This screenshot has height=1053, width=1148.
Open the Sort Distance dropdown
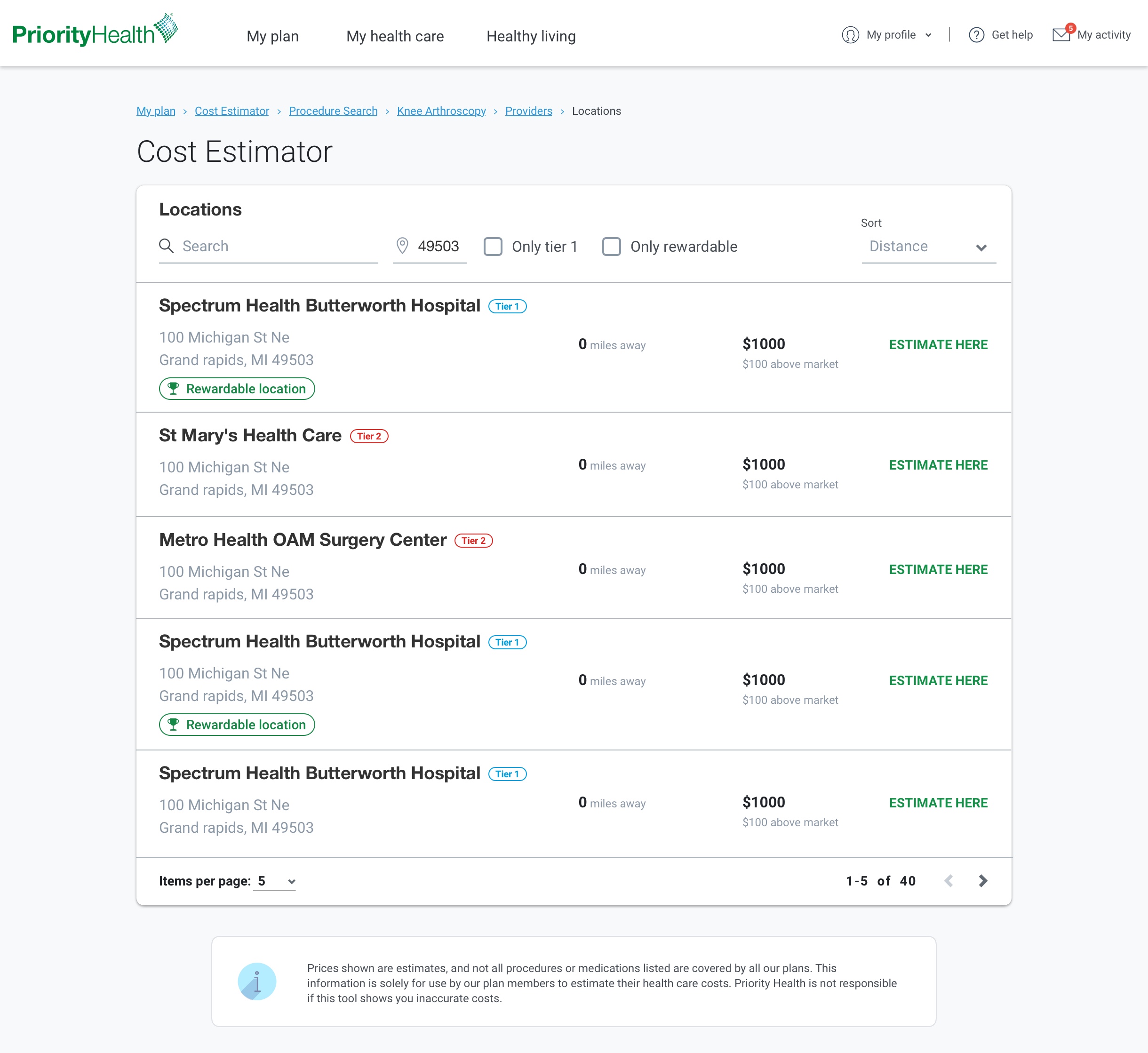[x=929, y=247]
